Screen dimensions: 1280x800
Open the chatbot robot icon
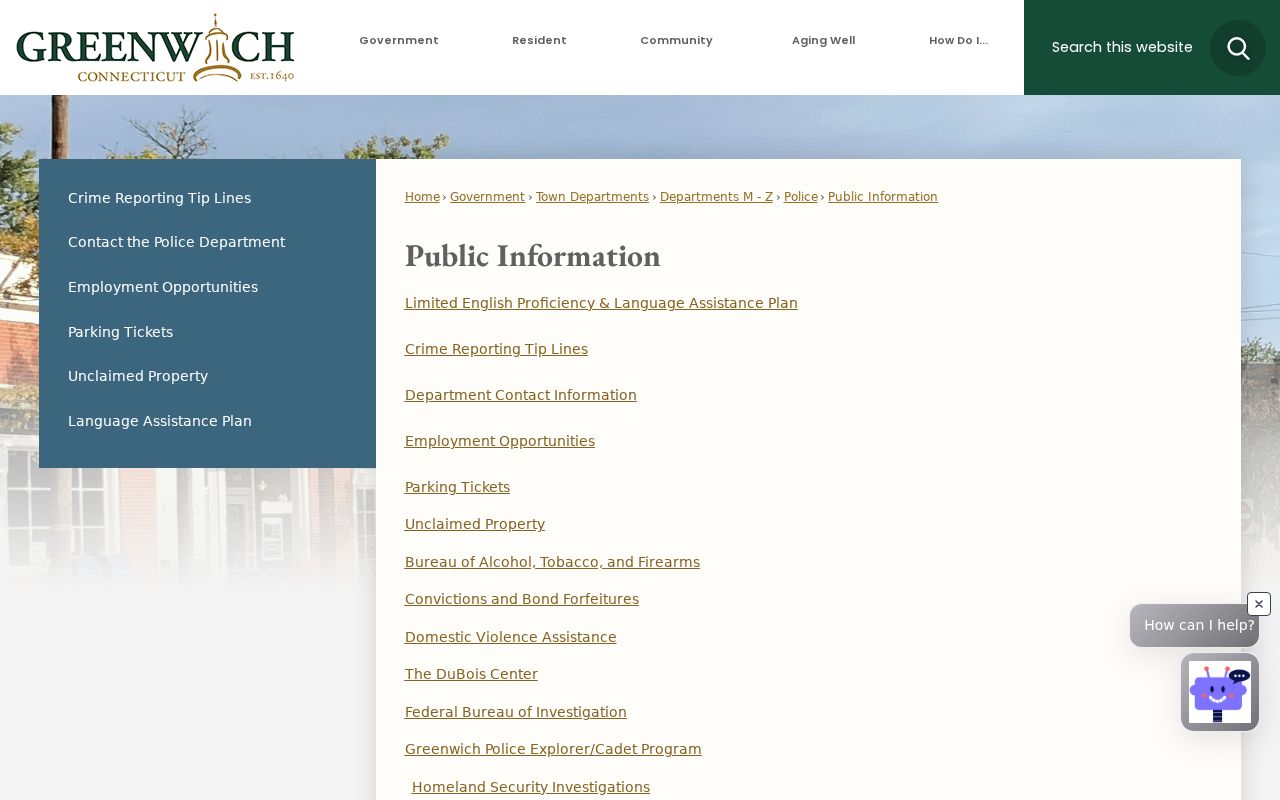[1220, 692]
